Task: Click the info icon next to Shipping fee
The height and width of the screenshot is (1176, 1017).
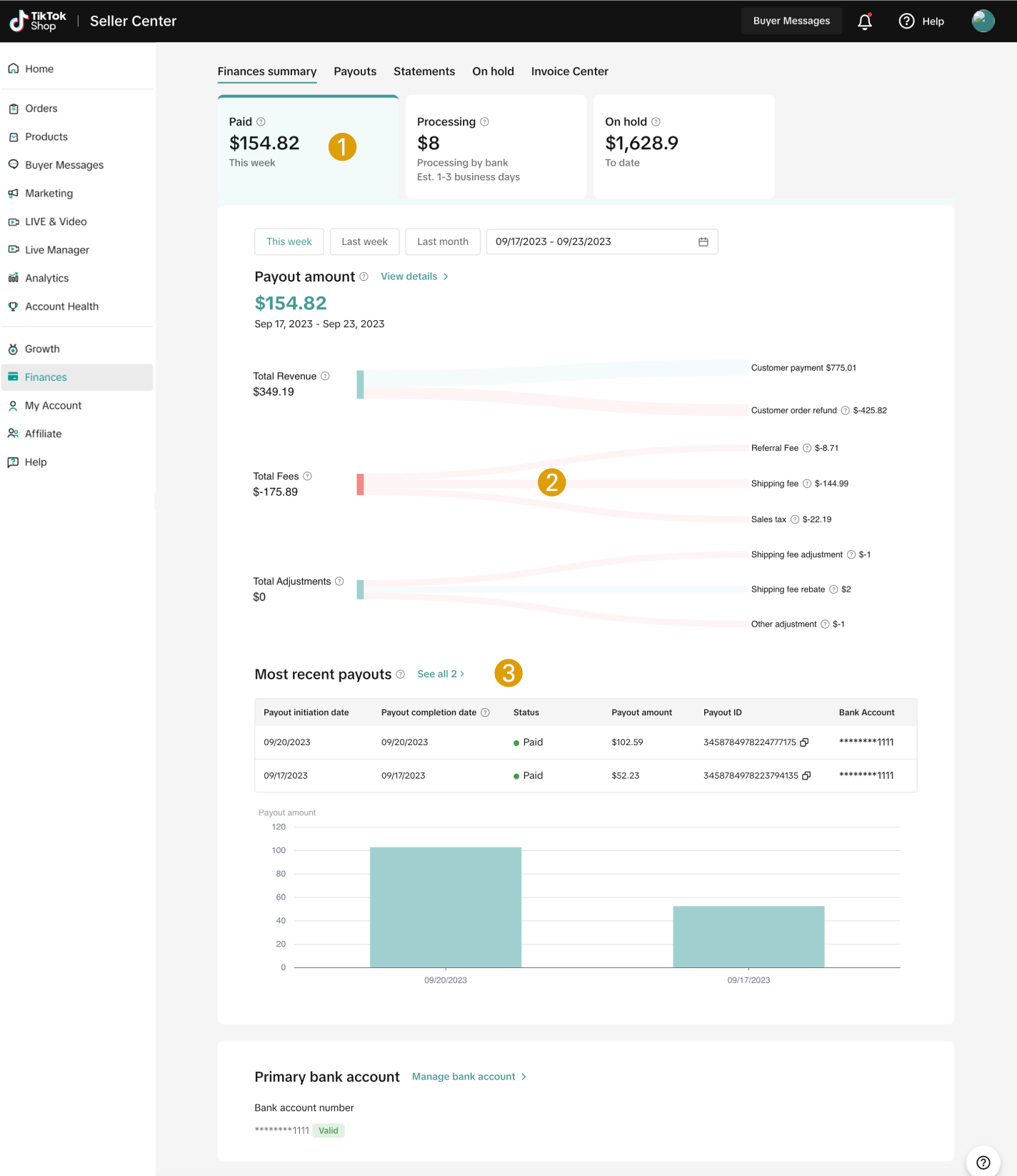Action: pyautogui.click(x=807, y=484)
